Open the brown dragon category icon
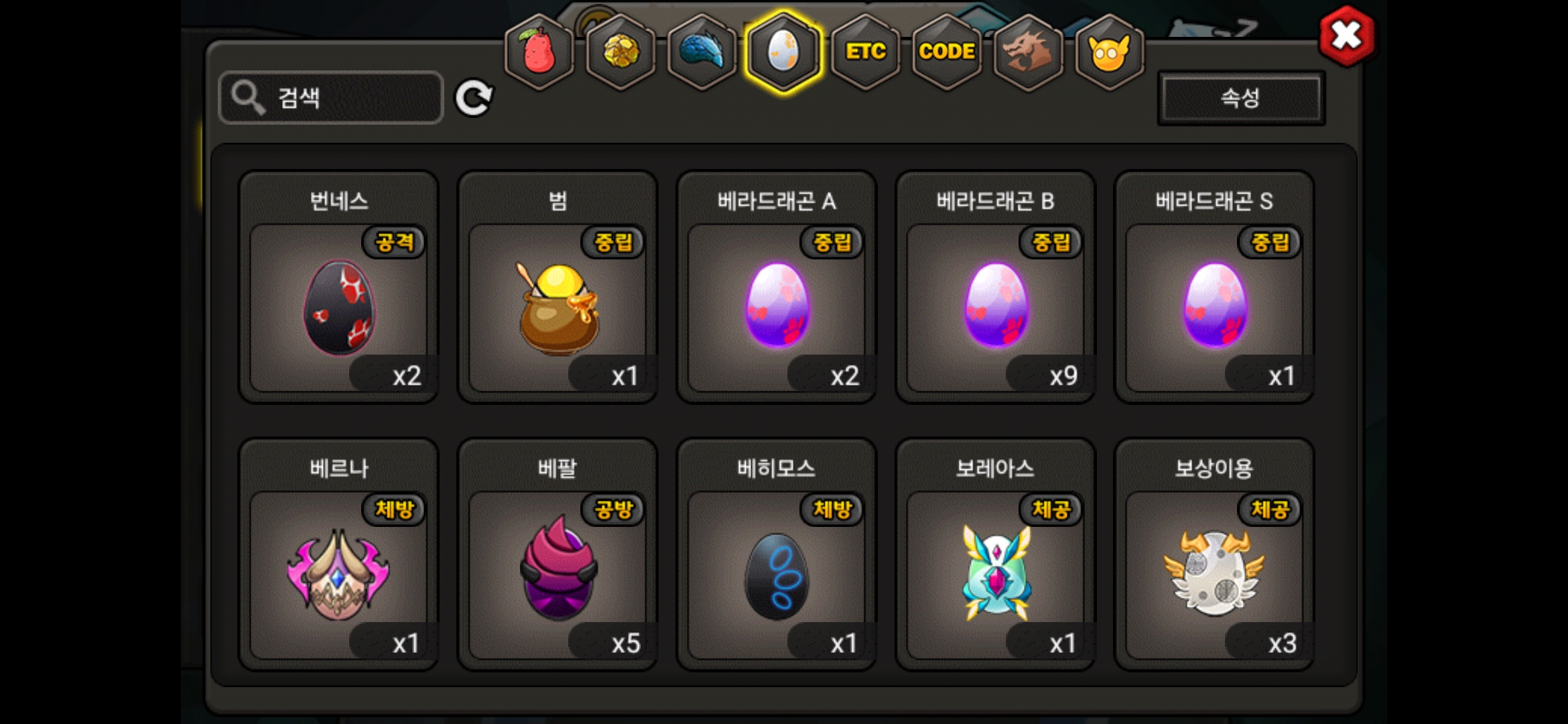The image size is (1568, 724). pyautogui.click(x=1028, y=52)
